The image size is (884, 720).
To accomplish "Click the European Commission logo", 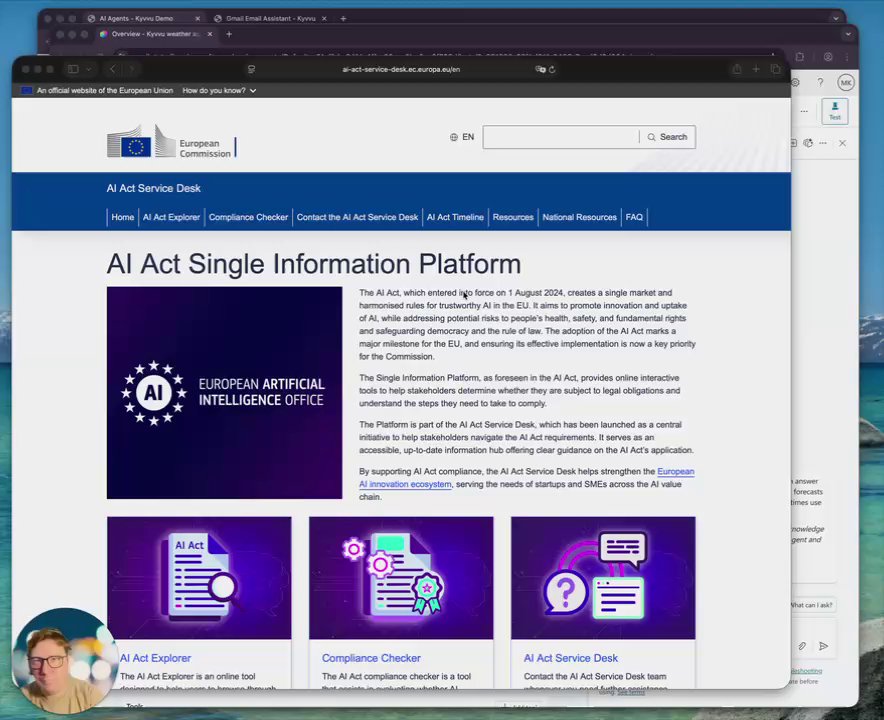I will click(171, 142).
